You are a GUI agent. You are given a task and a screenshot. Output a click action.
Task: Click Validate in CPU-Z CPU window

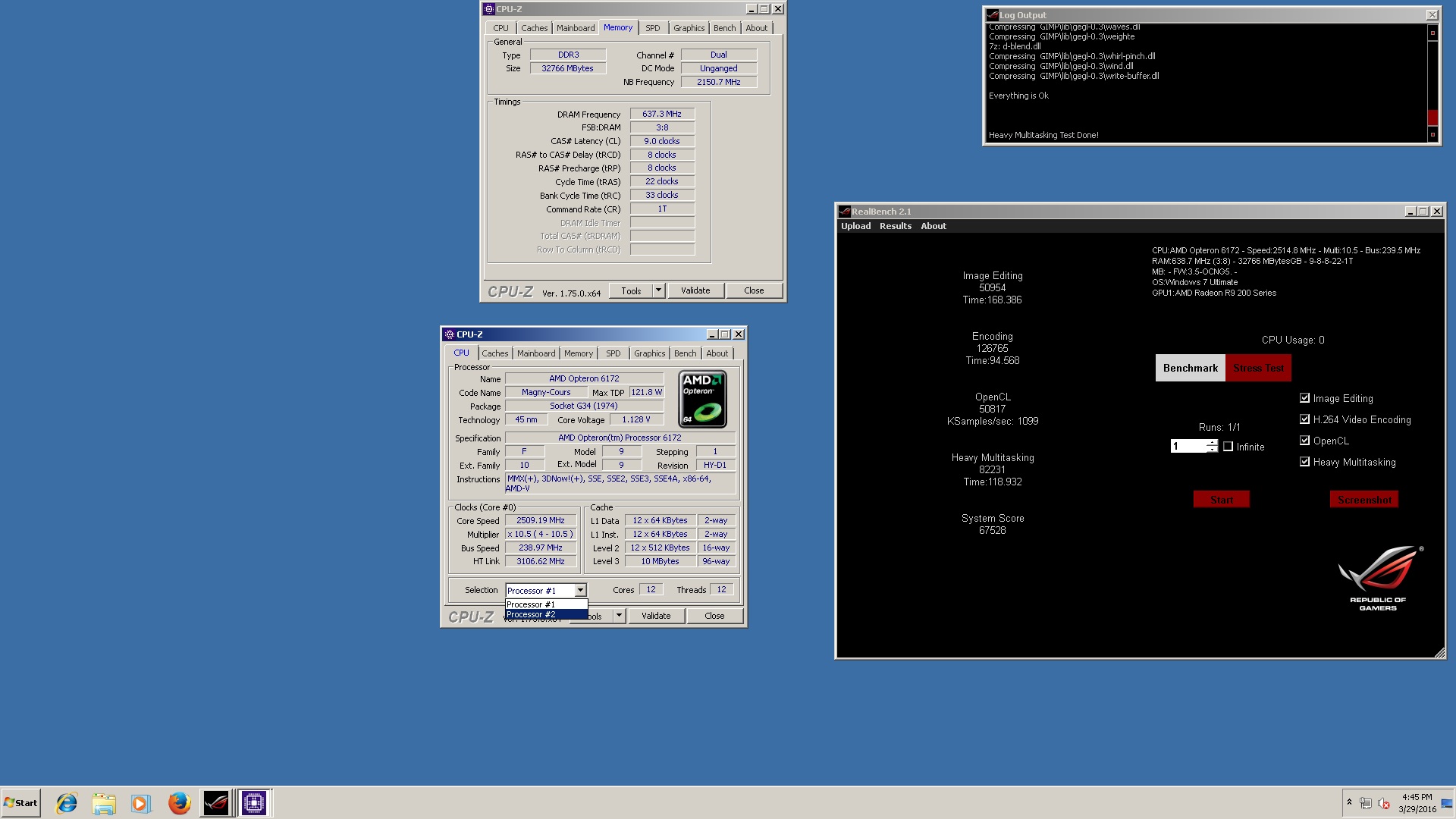coord(656,616)
